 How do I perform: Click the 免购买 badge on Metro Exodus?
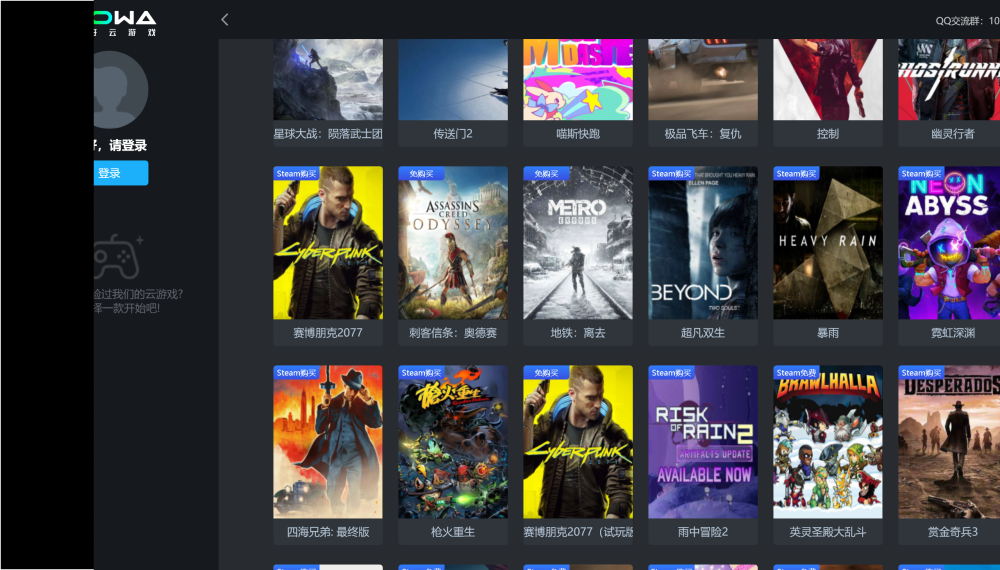(546, 174)
